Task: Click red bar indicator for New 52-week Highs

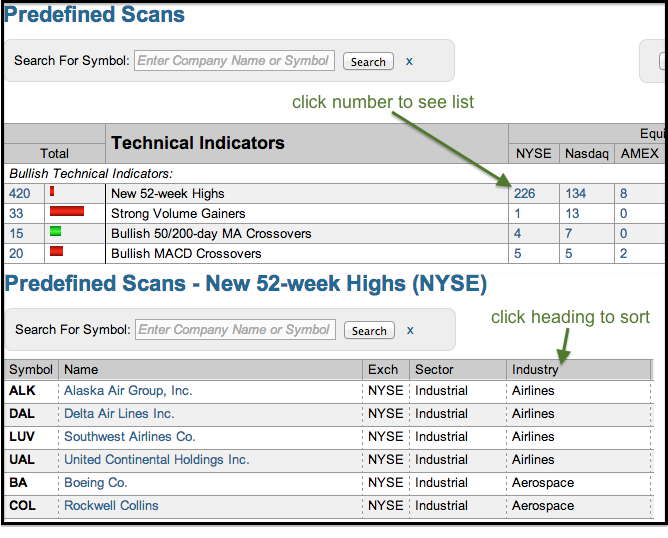Action: pos(52,191)
